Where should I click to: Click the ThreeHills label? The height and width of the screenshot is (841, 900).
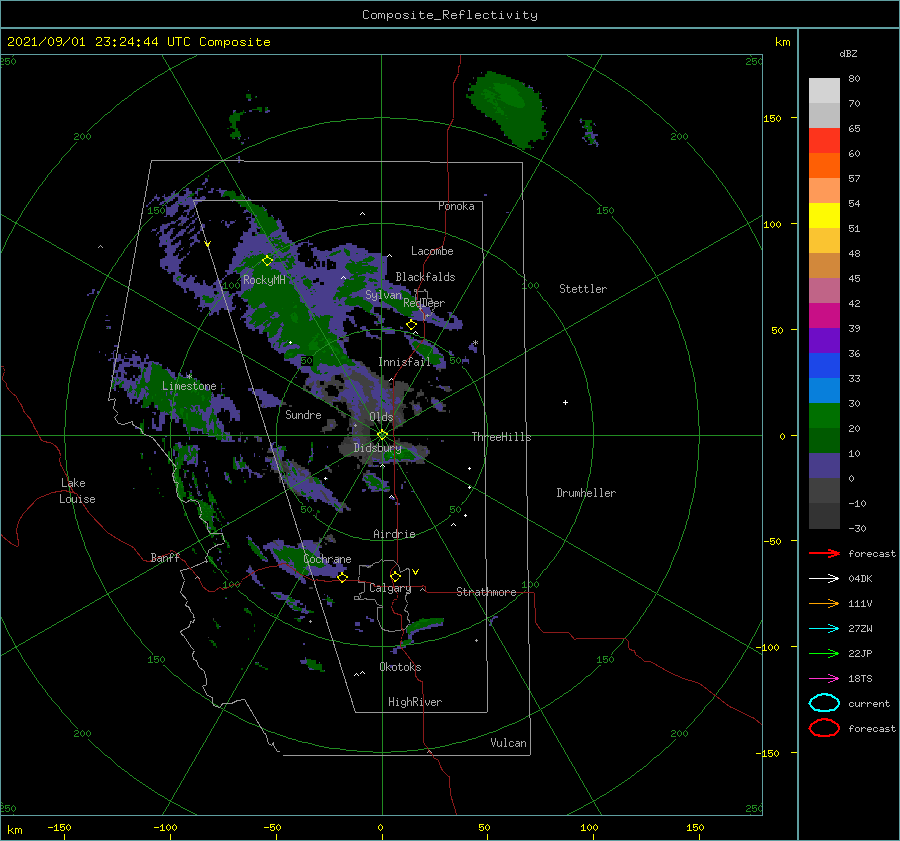(x=501, y=437)
